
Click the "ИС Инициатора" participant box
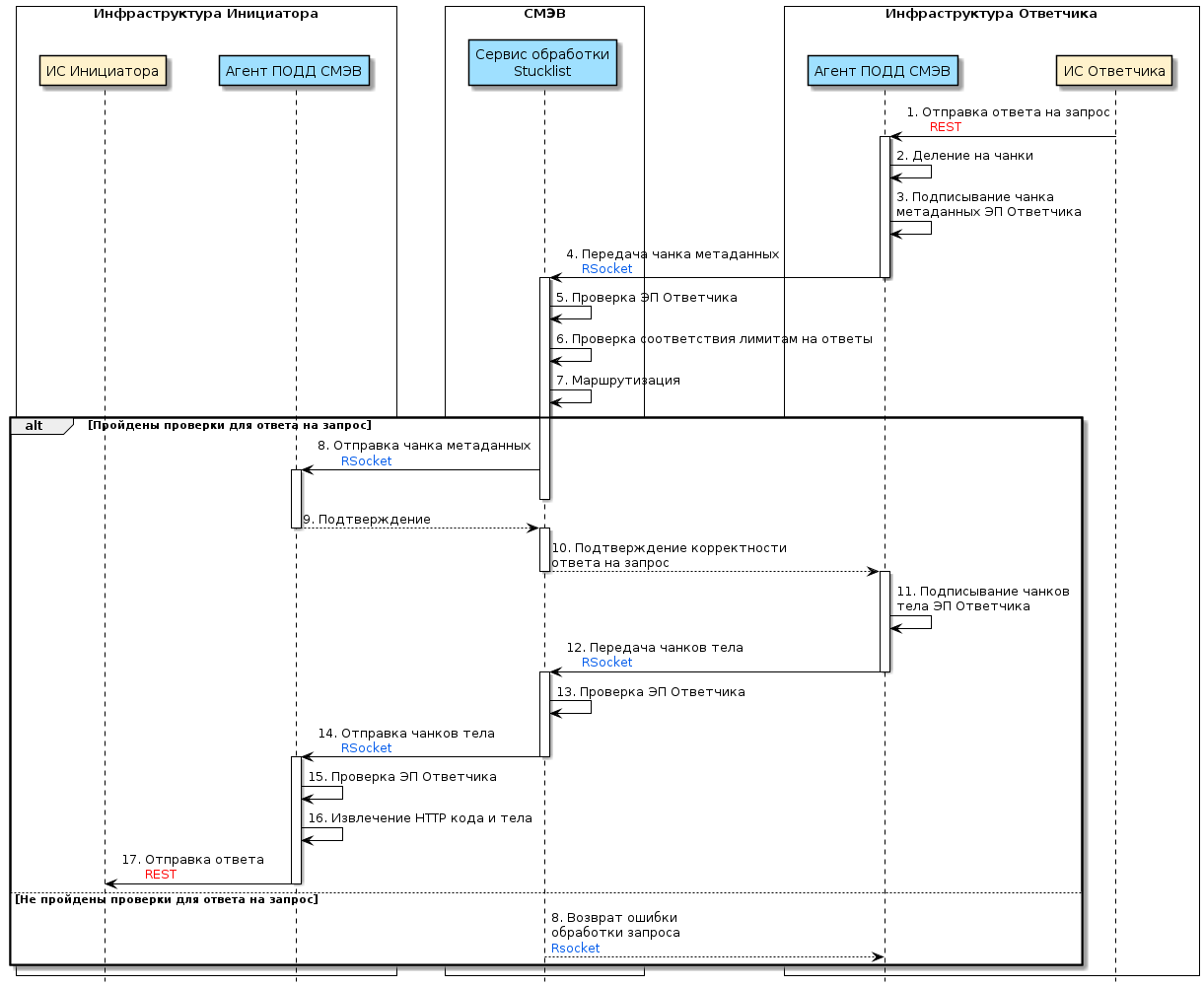tap(103, 71)
